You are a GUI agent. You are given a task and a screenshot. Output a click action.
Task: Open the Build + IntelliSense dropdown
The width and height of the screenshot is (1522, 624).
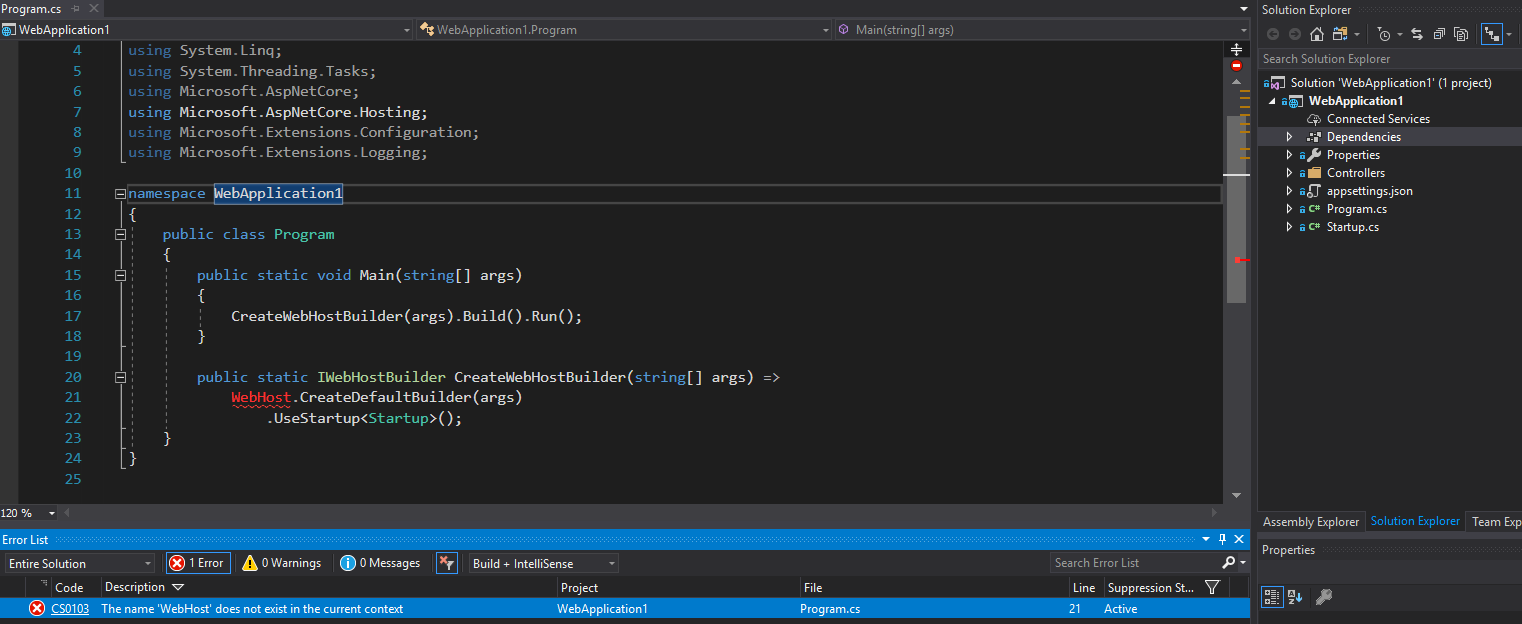544,564
